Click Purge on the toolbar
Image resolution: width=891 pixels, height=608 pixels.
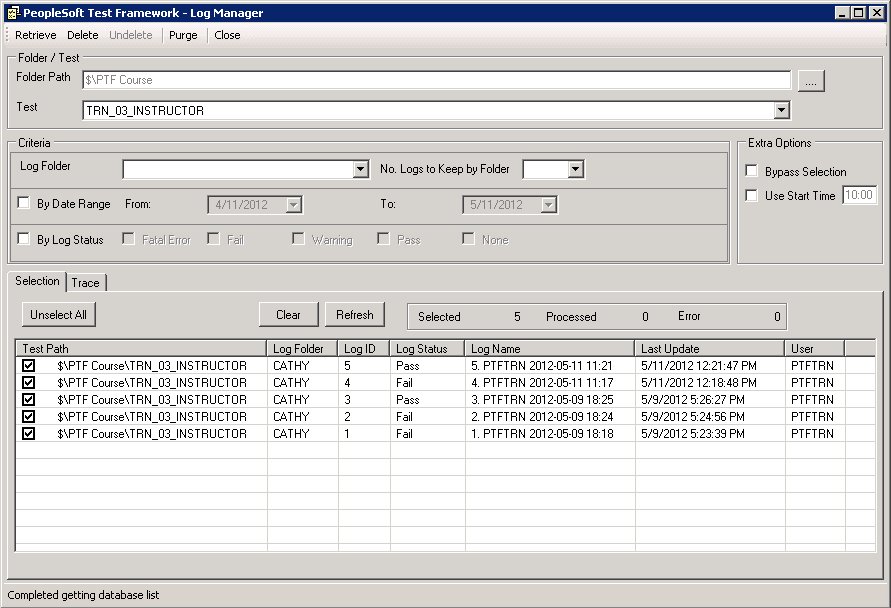pyautogui.click(x=182, y=35)
